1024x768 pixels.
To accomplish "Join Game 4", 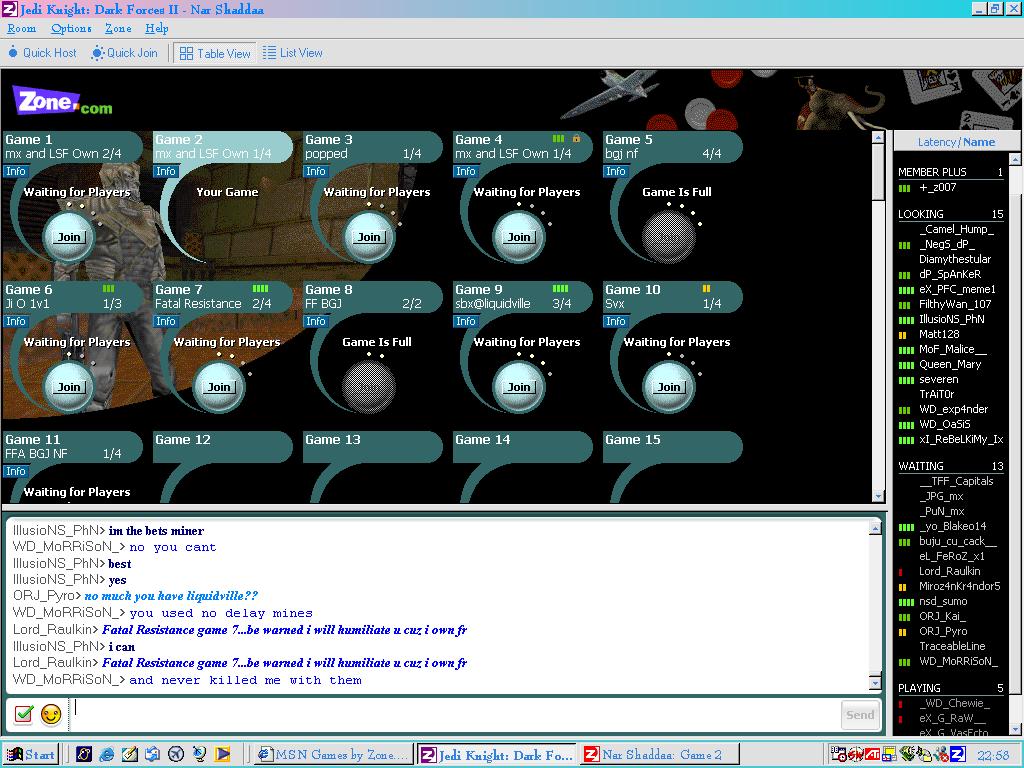I will (519, 237).
